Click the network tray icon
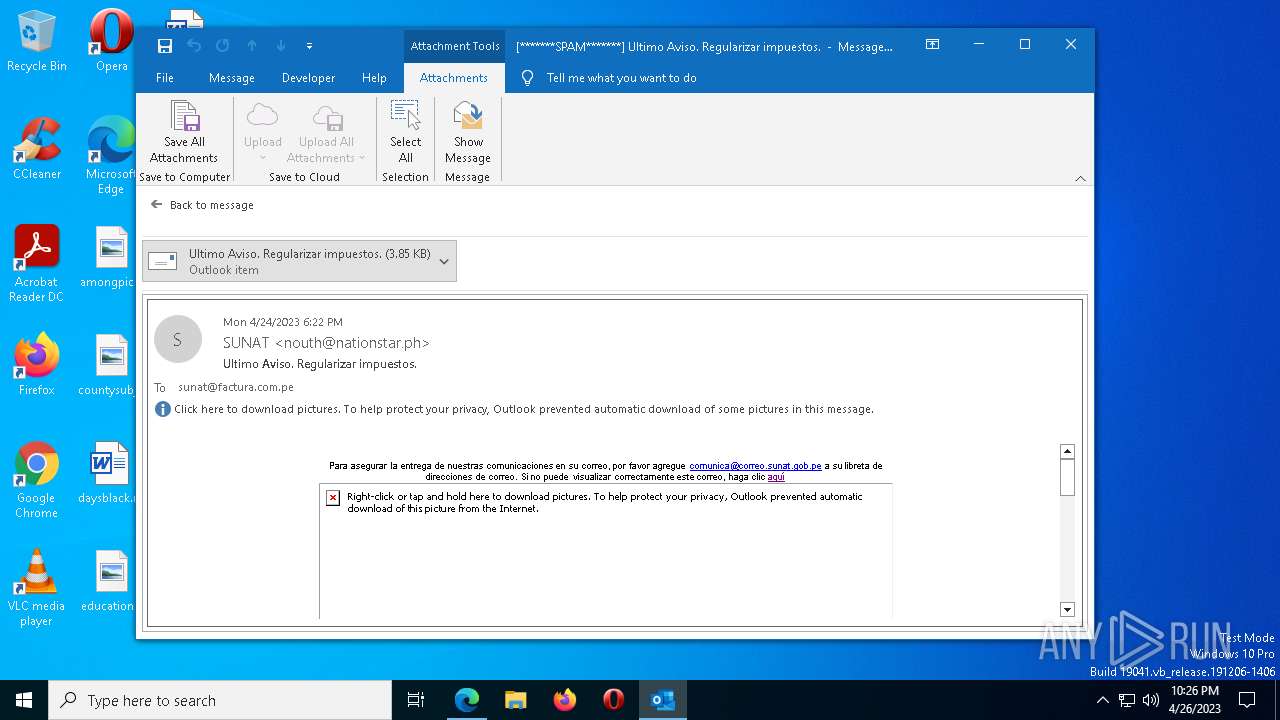1280x720 pixels. [1127, 700]
